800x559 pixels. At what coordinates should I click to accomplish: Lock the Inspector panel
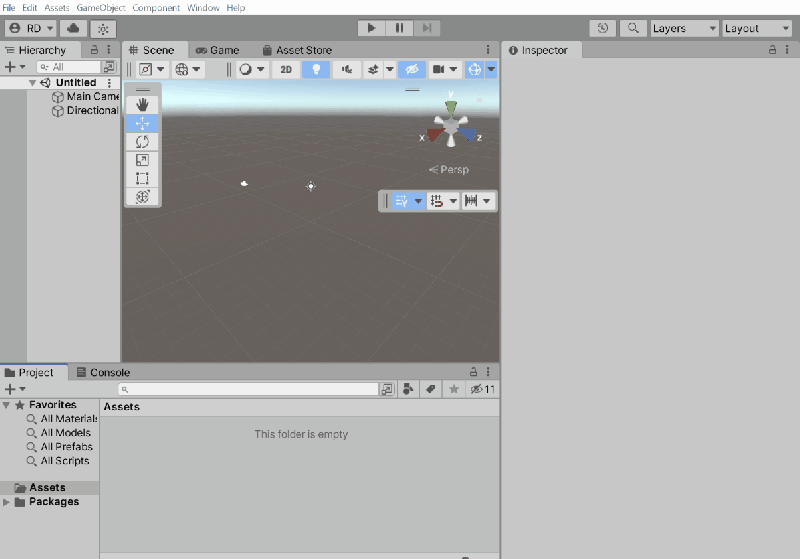[772, 50]
